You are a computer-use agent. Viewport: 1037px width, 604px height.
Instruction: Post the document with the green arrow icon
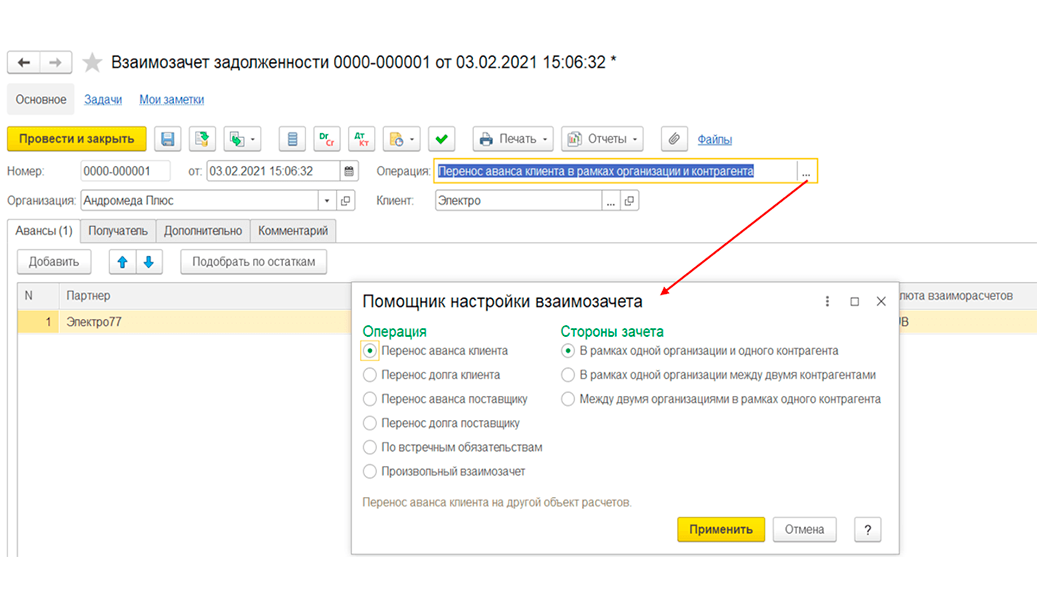click(x=202, y=139)
